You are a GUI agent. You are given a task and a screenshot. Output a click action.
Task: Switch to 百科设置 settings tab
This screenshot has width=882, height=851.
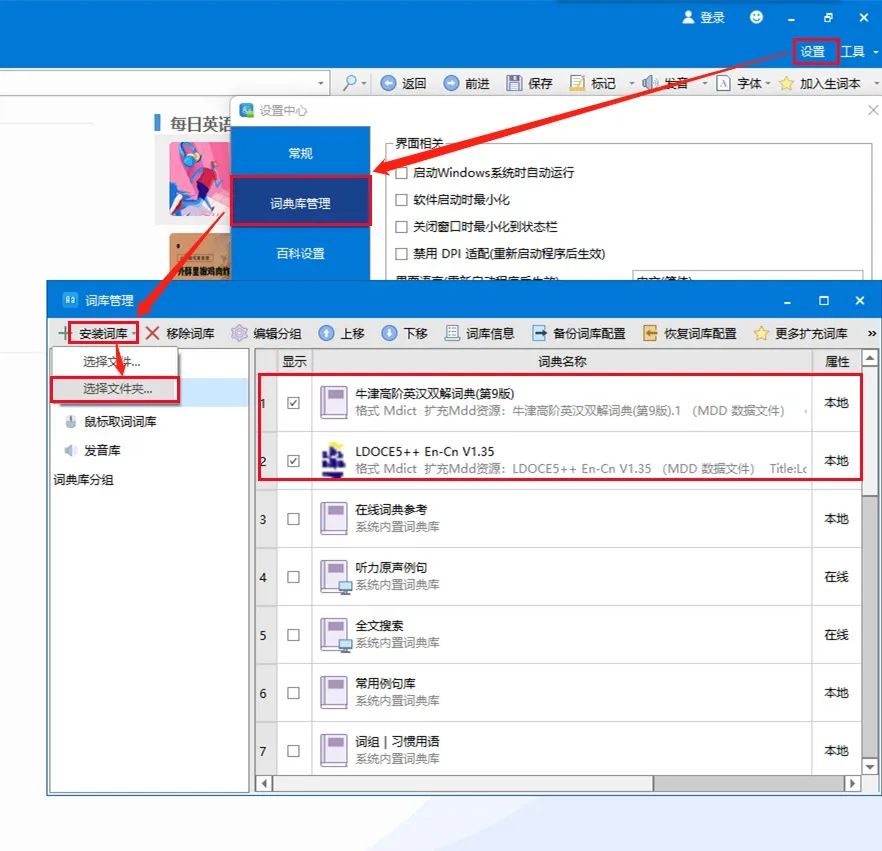click(x=302, y=254)
